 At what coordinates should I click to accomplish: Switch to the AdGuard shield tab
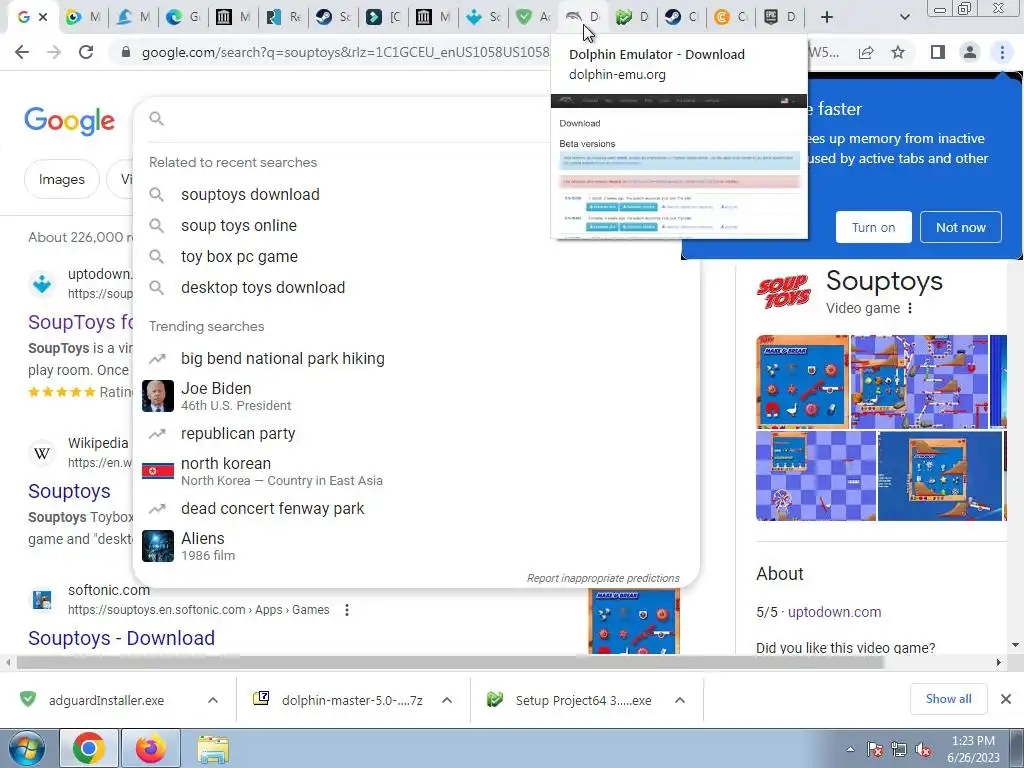pyautogui.click(x=533, y=17)
